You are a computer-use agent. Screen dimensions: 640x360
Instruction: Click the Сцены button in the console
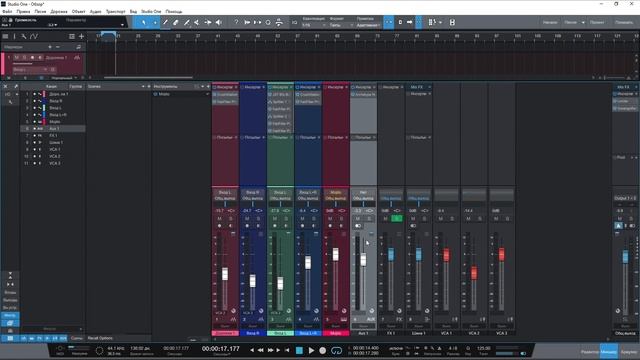point(76,338)
